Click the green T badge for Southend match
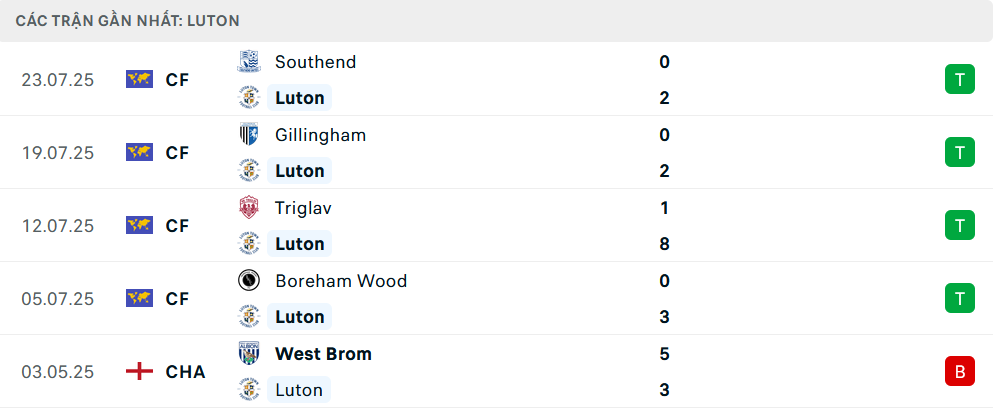This screenshot has height=408, width=995. [x=959, y=79]
